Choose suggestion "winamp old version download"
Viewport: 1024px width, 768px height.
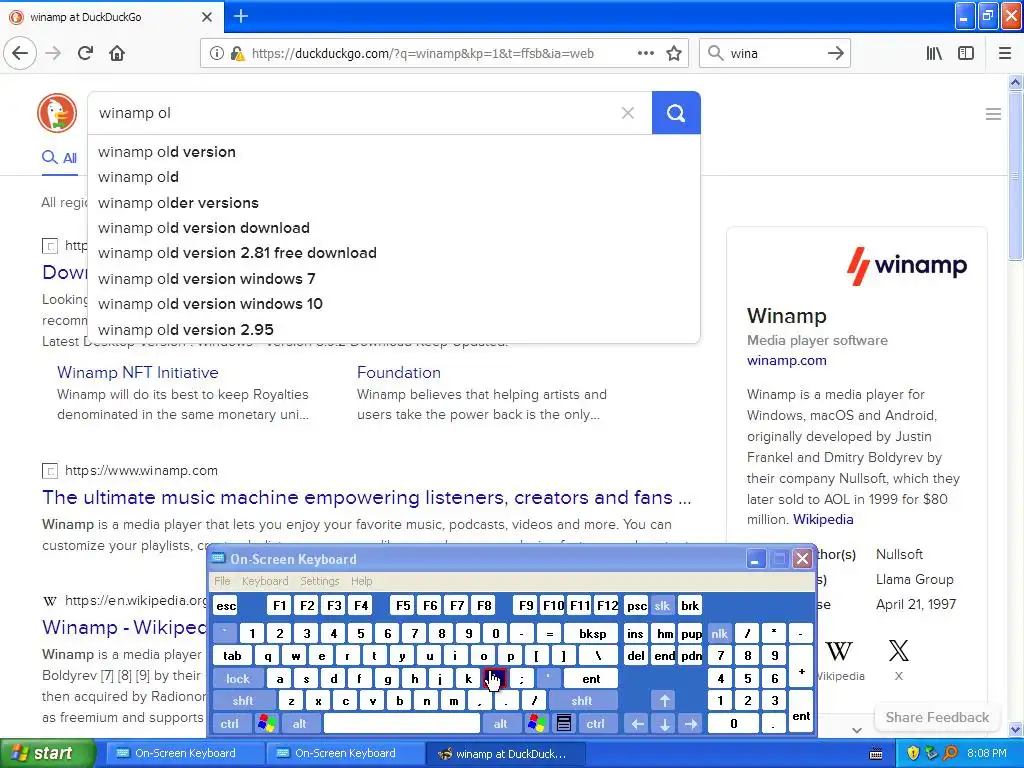394,228
